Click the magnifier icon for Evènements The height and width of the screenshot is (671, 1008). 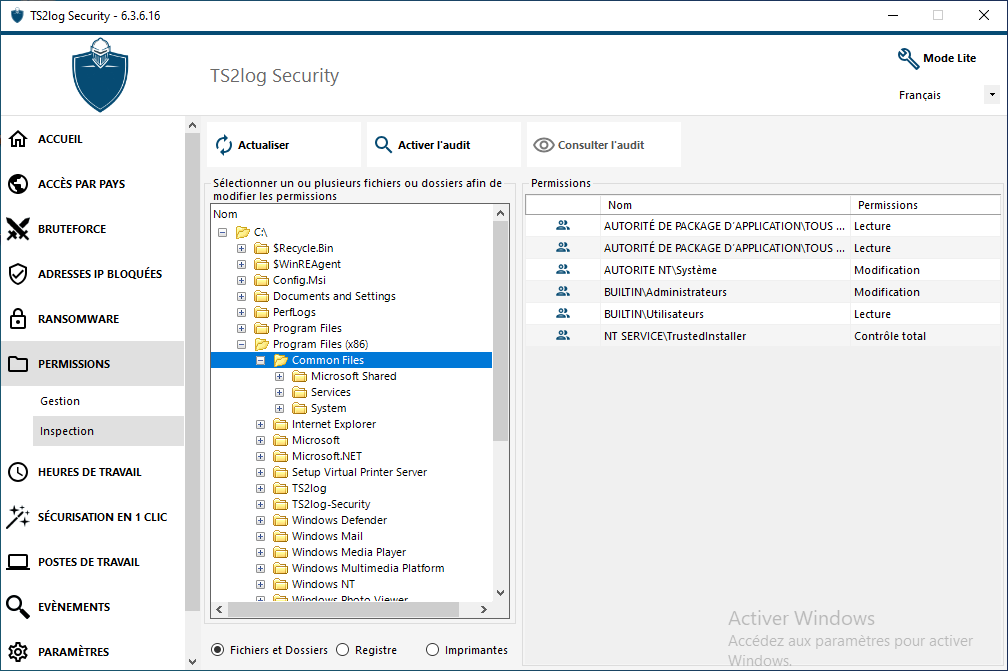pos(18,607)
